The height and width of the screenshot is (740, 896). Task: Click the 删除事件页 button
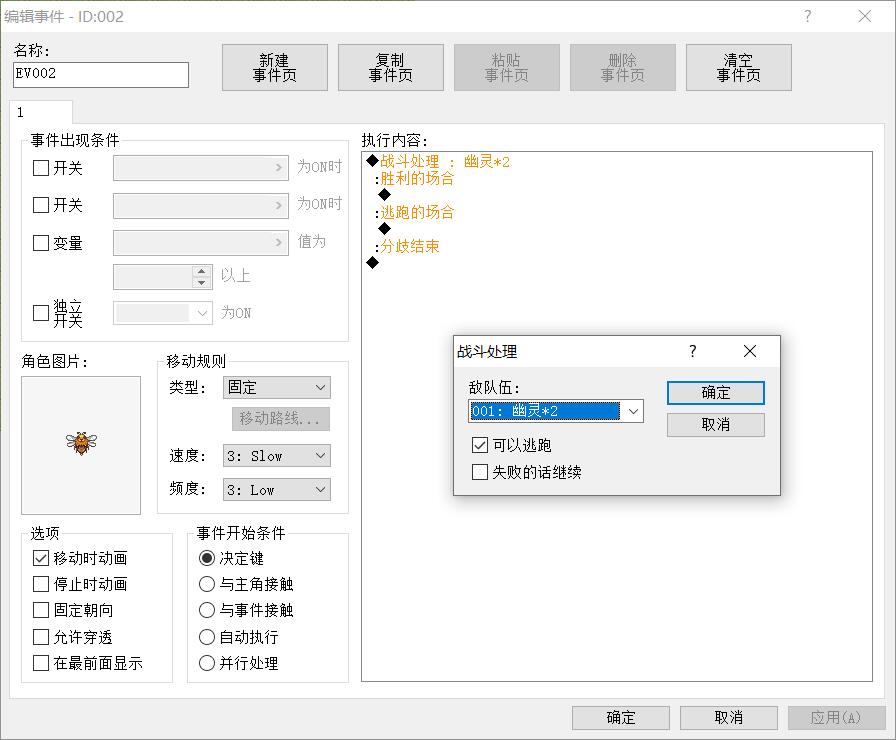pyautogui.click(x=623, y=67)
